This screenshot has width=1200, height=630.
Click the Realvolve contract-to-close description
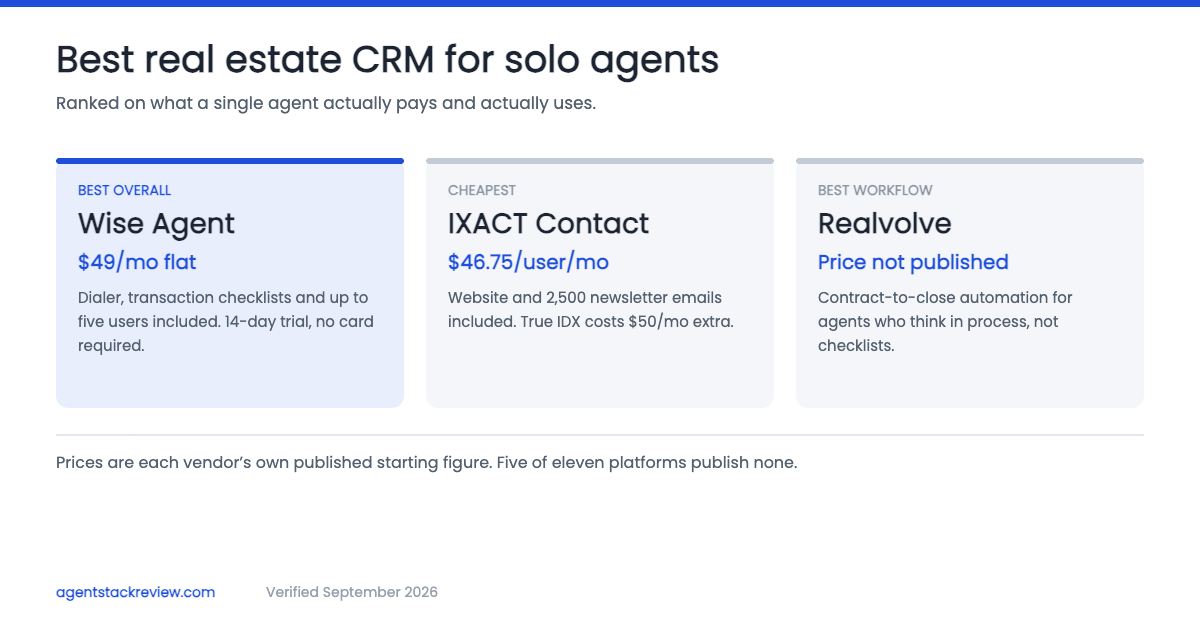tap(945, 322)
